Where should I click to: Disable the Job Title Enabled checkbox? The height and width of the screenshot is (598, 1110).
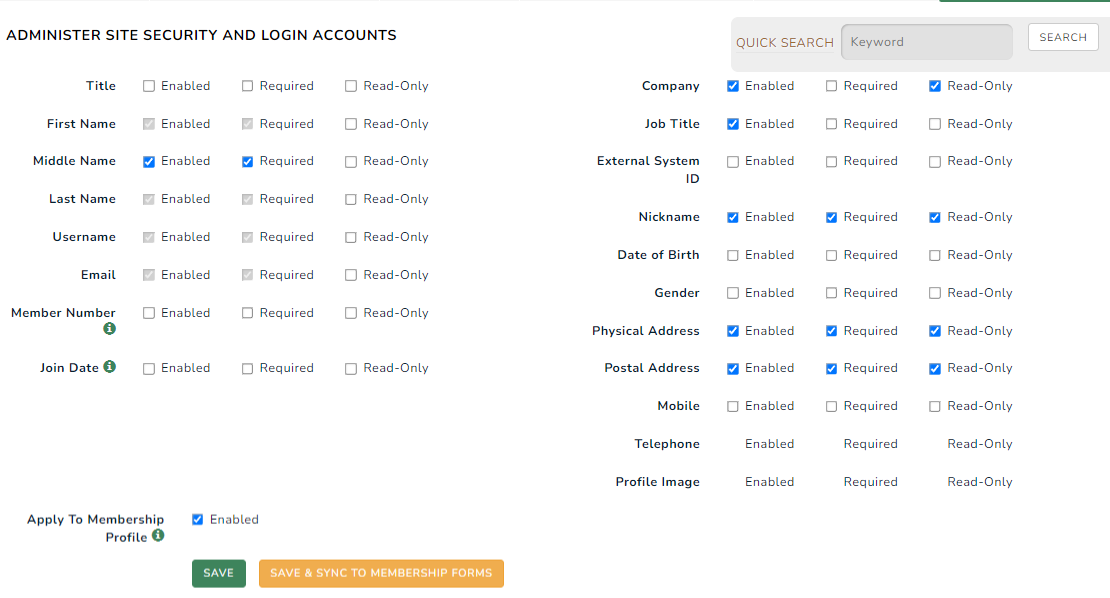click(x=733, y=124)
